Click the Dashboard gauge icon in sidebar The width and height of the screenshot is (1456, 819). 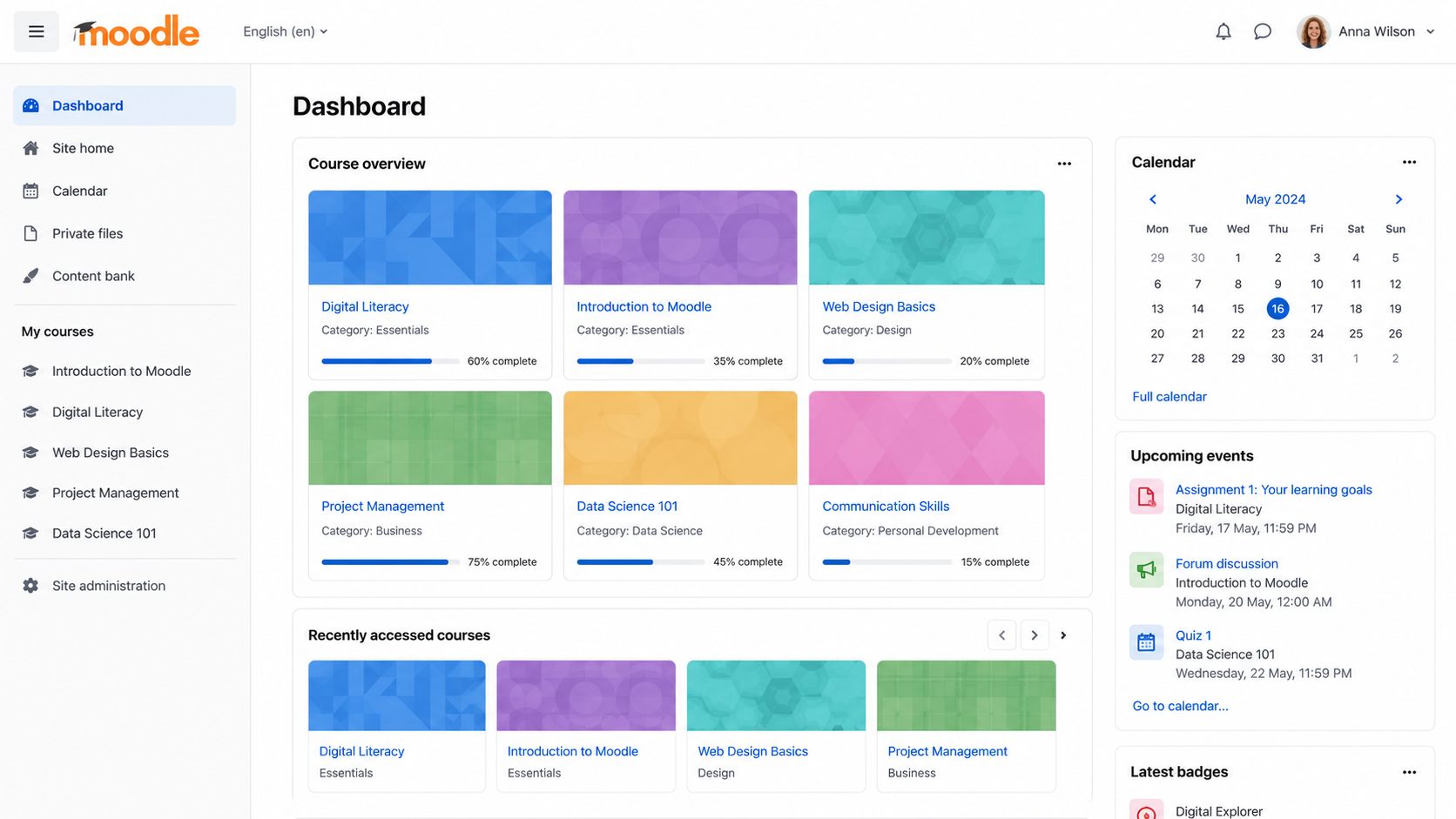tap(30, 105)
